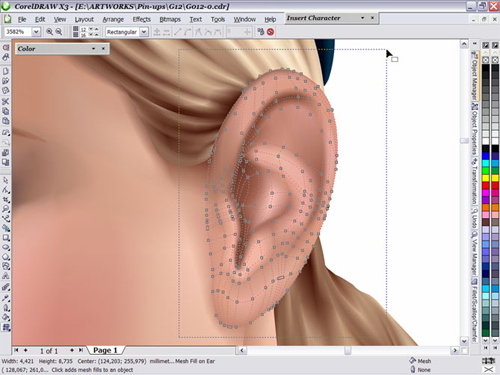Click the red Clear Mesh icon

pos(270,32)
